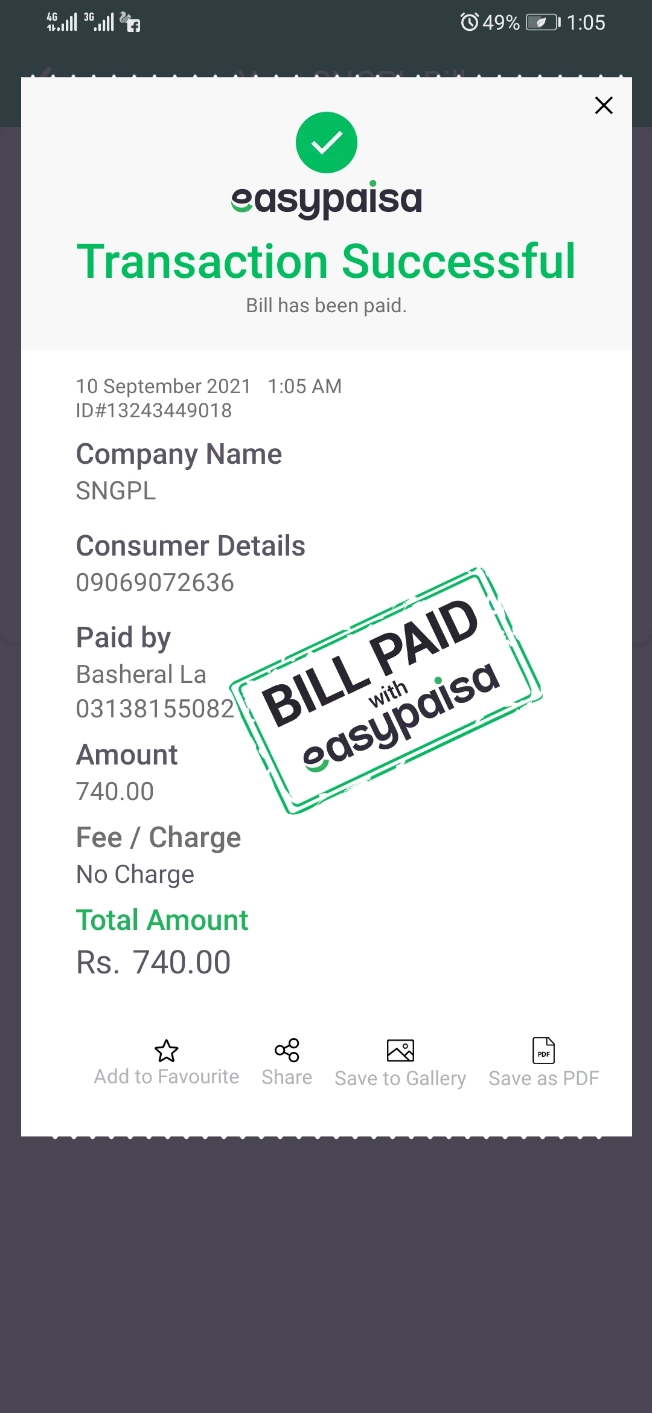The image size is (652, 1413).
Task: Tap the alarm icon in status bar
Action: click(x=469, y=22)
